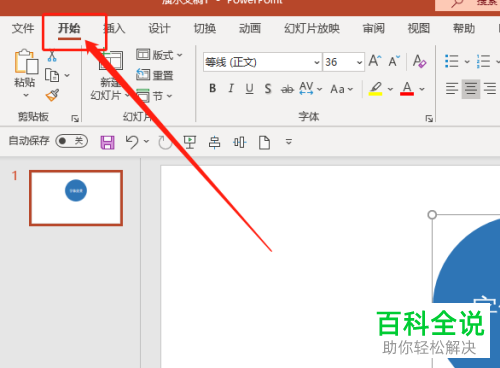This screenshot has height=368, width=500.
Task: Select the Format Painter brush
Action: click(x=52, y=95)
